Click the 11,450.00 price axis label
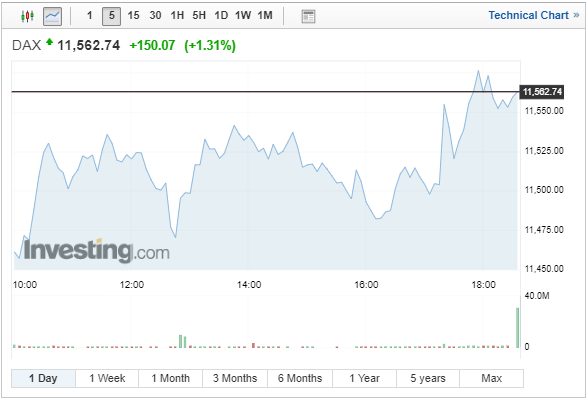588x400 pixels. click(544, 269)
